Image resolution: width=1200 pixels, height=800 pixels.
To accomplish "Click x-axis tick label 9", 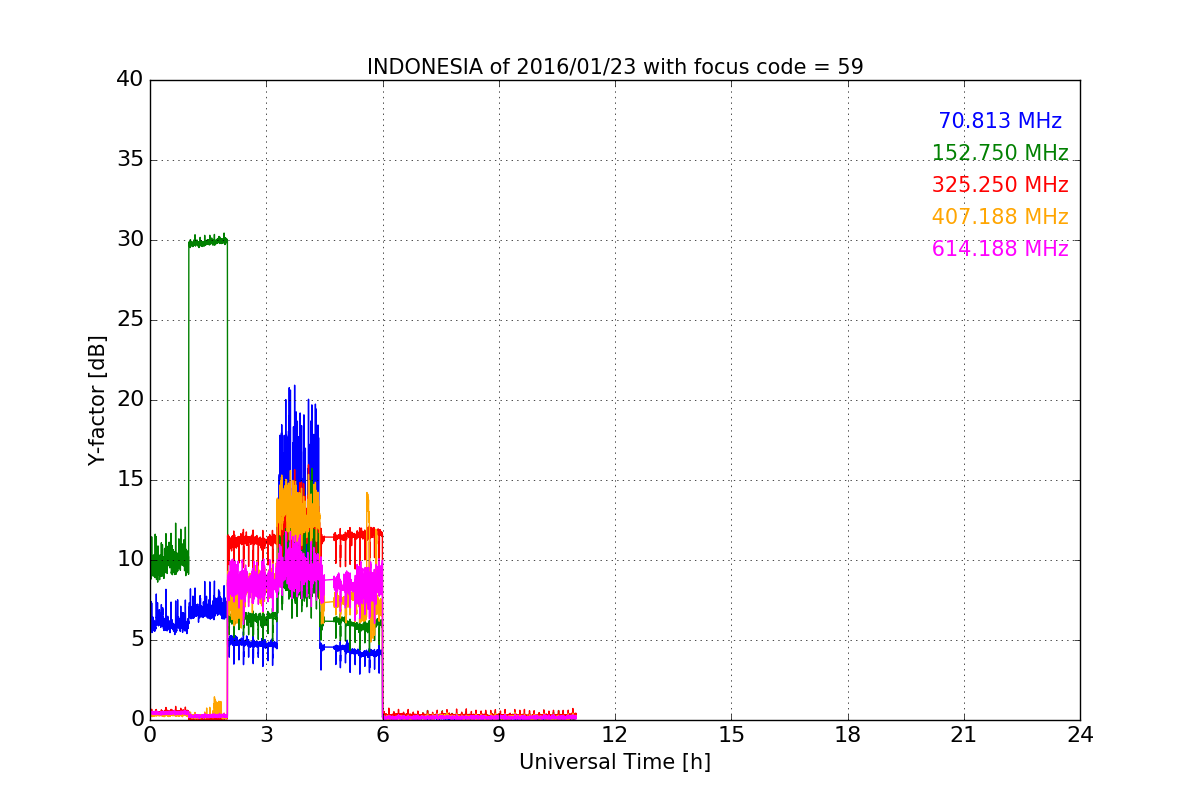I will coord(499,735).
